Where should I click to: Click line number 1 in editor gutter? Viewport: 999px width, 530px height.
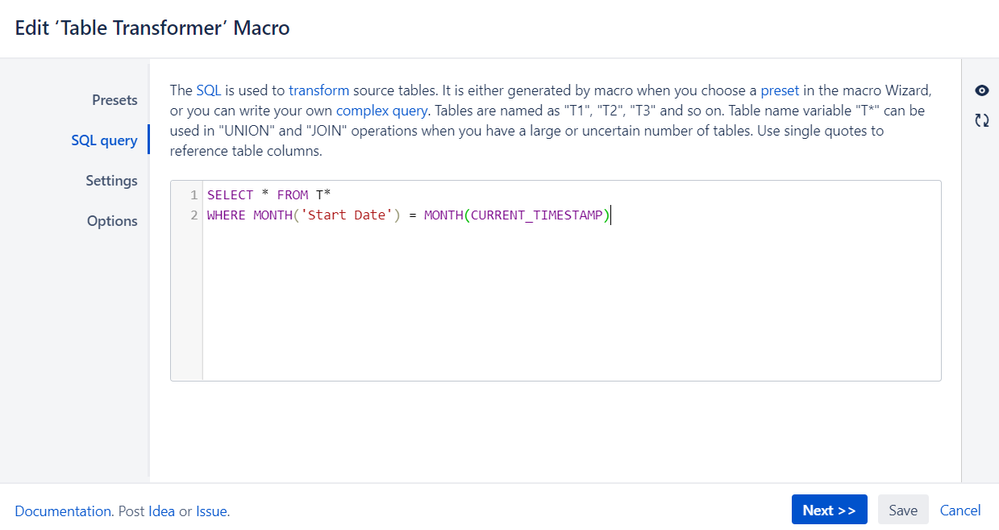click(194, 195)
